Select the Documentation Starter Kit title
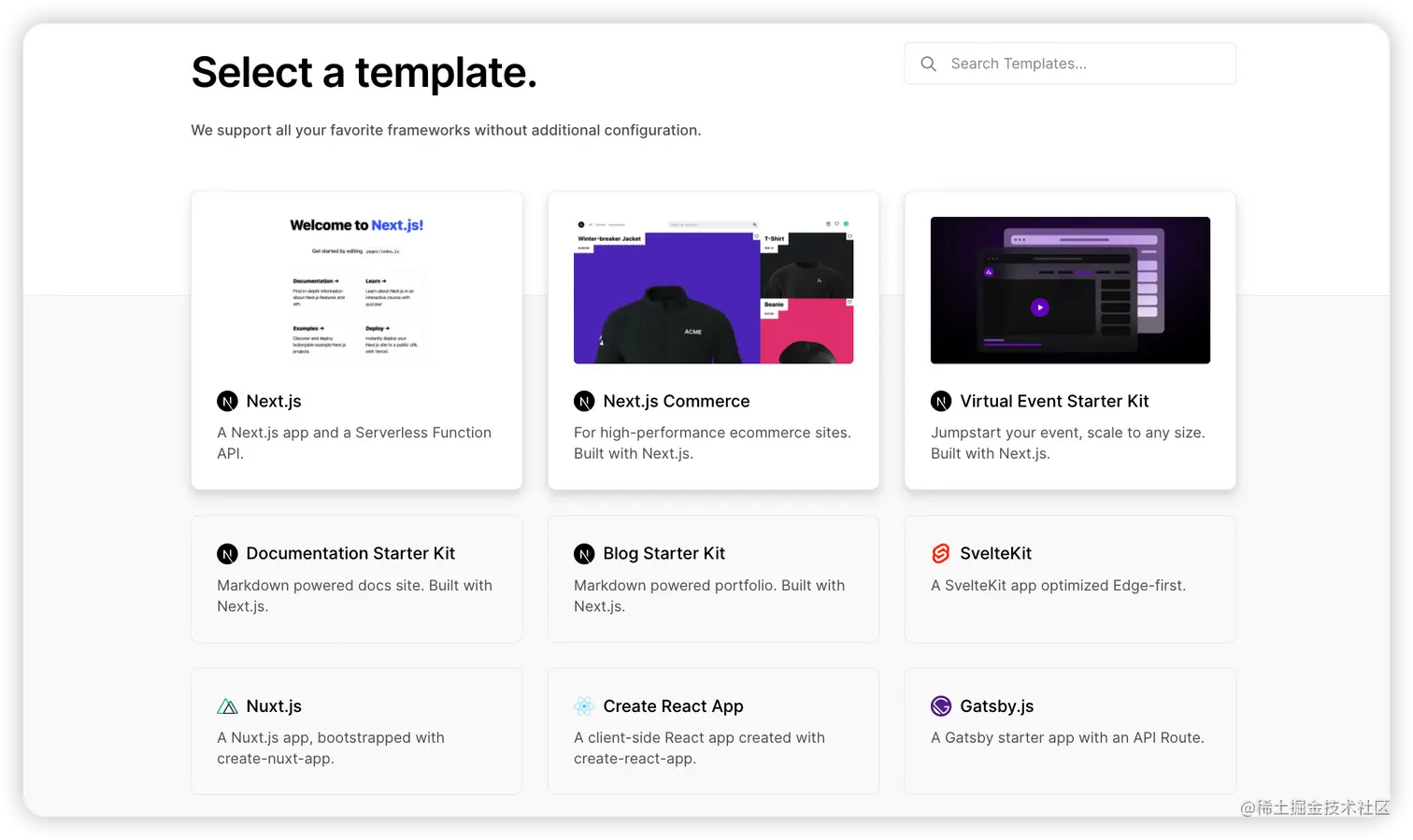This screenshot has width=1413, height=840. 350,553
